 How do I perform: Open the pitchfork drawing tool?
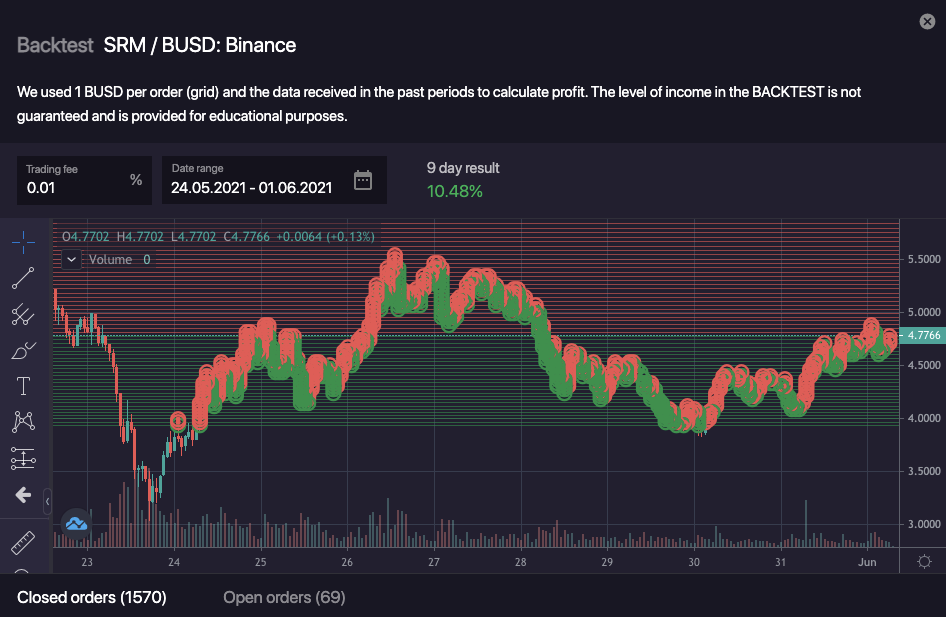pyautogui.click(x=23, y=315)
